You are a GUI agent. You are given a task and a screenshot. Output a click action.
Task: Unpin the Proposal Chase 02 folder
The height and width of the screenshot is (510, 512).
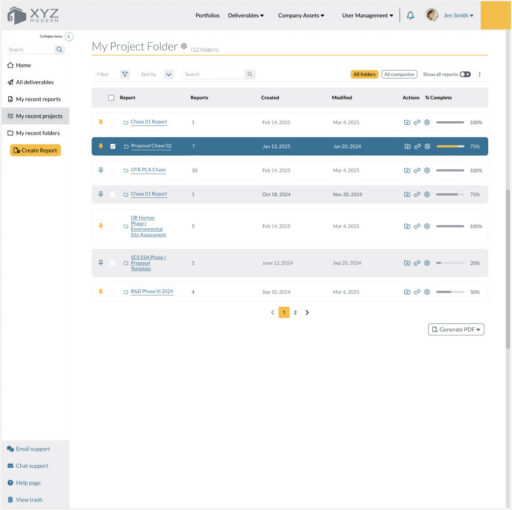coord(101,146)
